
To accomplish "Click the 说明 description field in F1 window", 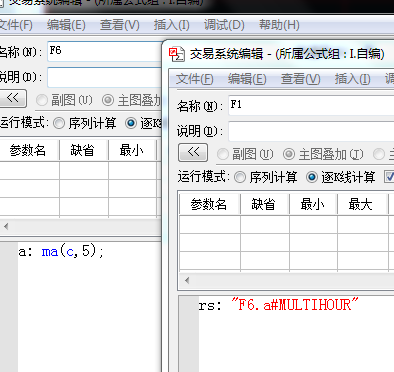I will click(x=311, y=131).
